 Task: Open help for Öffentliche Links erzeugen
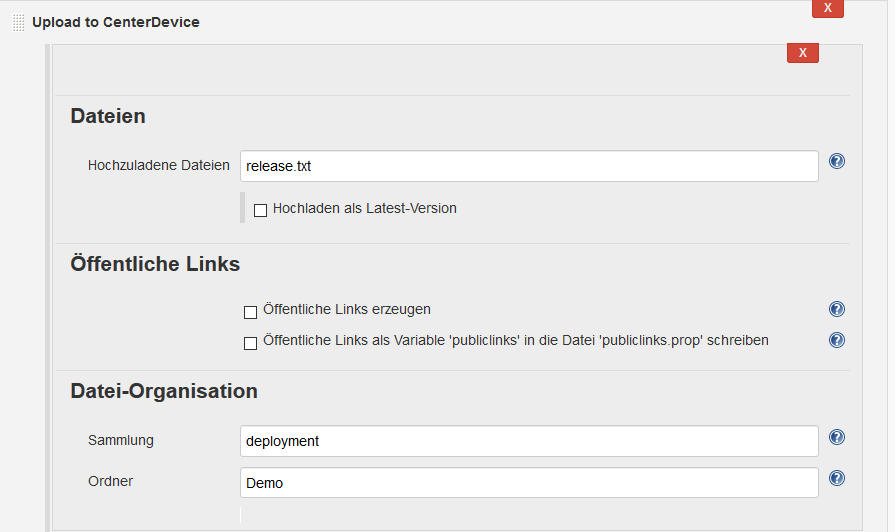837,309
